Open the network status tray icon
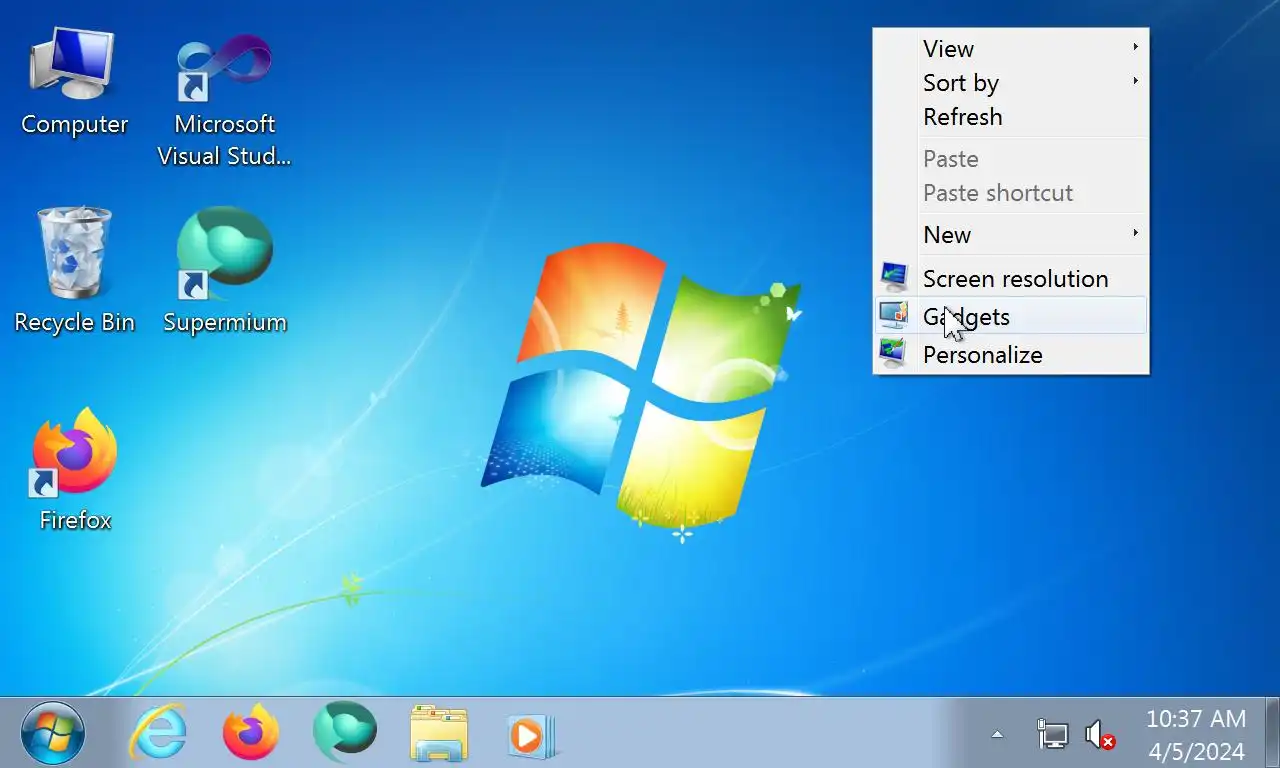This screenshot has height=768, width=1280. click(1053, 736)
